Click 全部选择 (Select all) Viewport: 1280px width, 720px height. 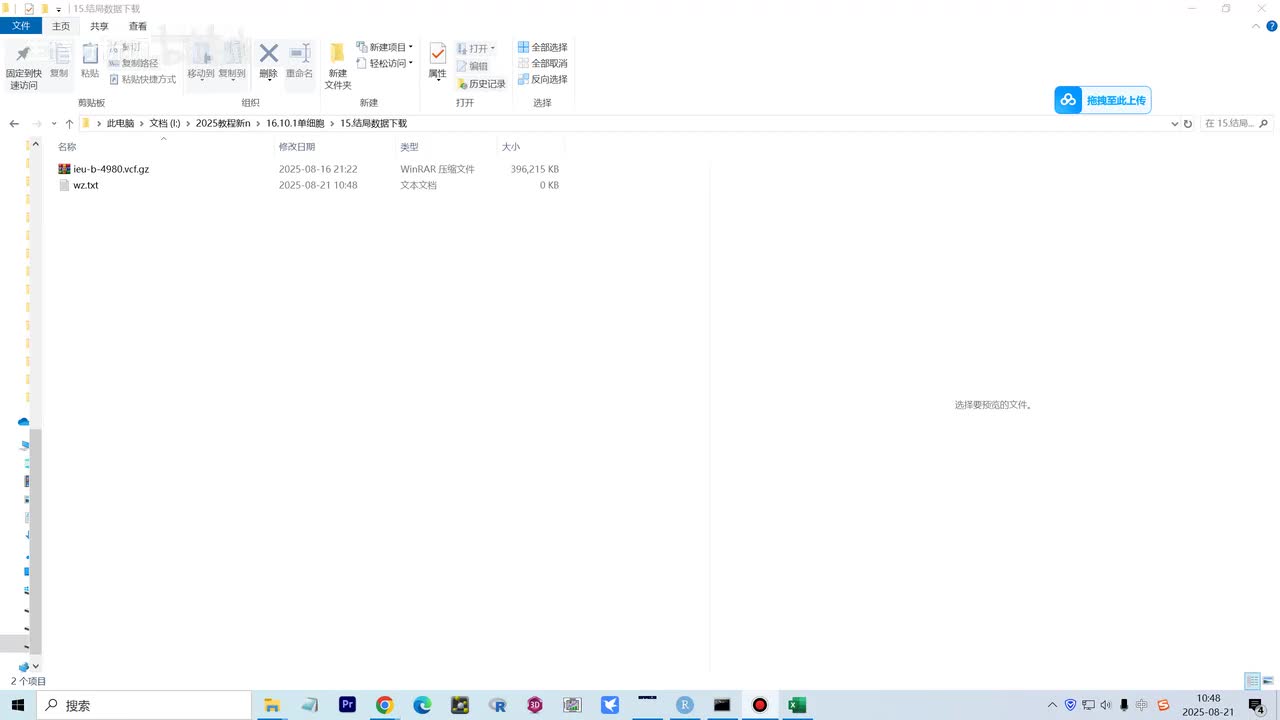[543, 47]
